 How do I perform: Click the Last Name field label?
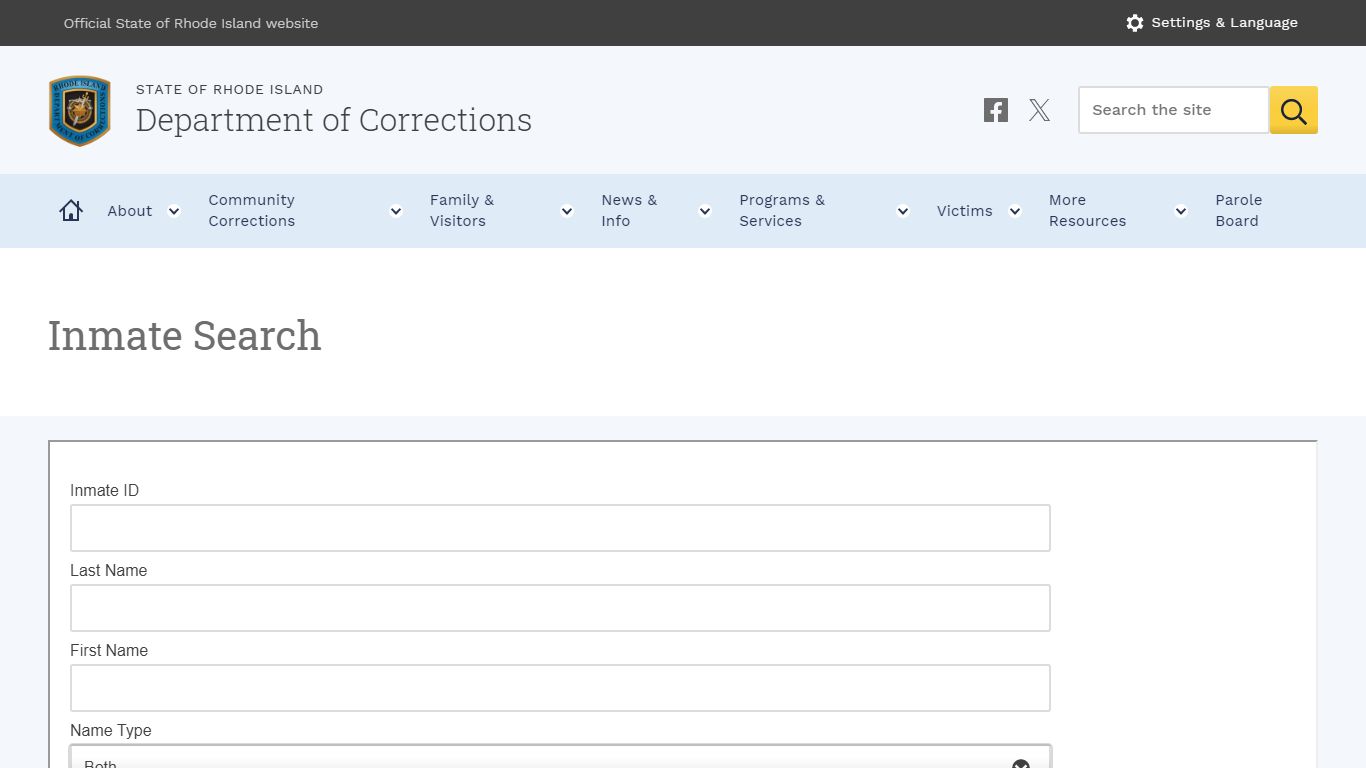click(x=109, y=570)
